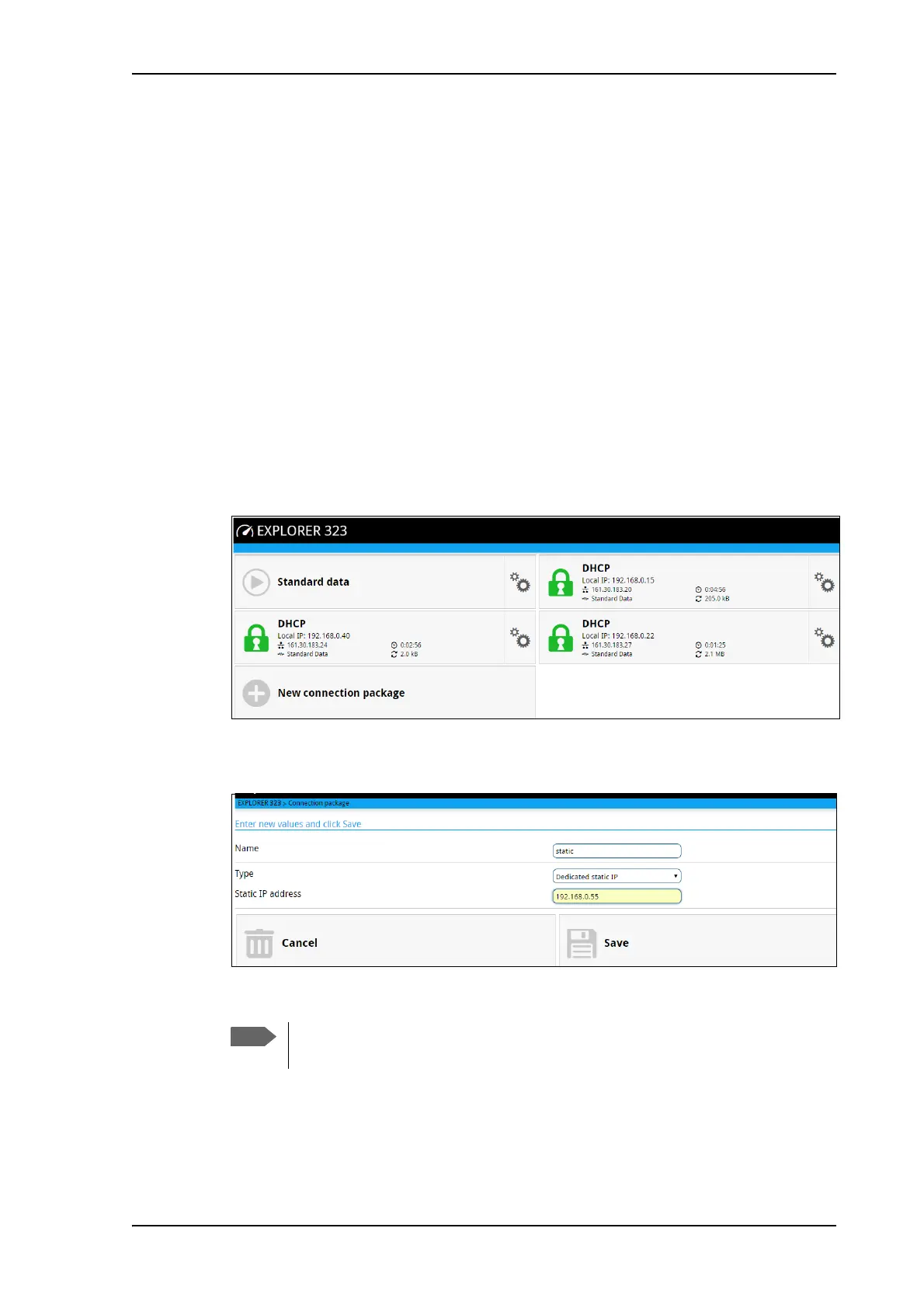The height and width of the screenshot is (1308, 924).
Task: Click the New connection package label
Action: [341, 693]
